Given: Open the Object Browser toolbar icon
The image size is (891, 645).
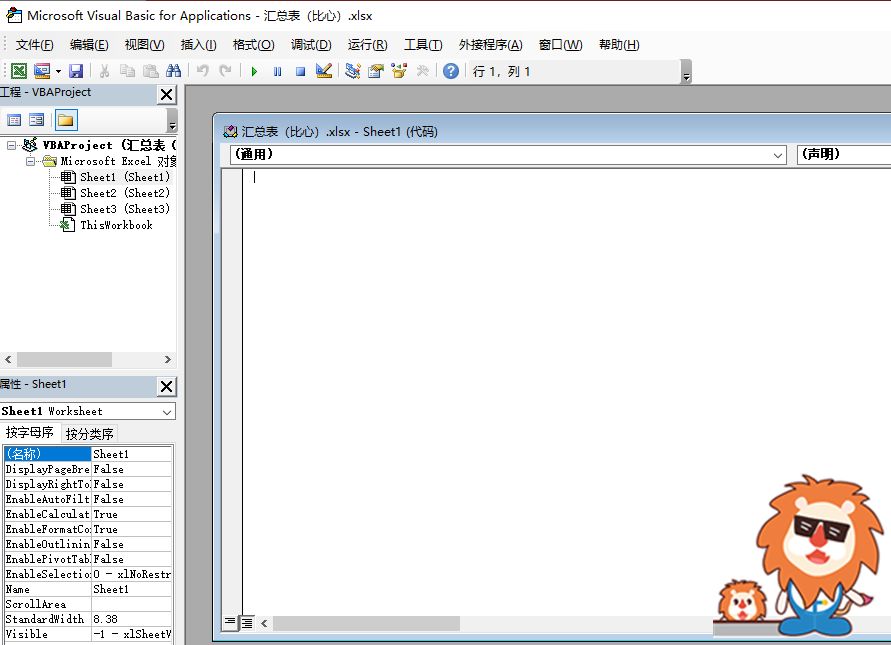Looking at the screenshot, I should [x=399, y=71].
